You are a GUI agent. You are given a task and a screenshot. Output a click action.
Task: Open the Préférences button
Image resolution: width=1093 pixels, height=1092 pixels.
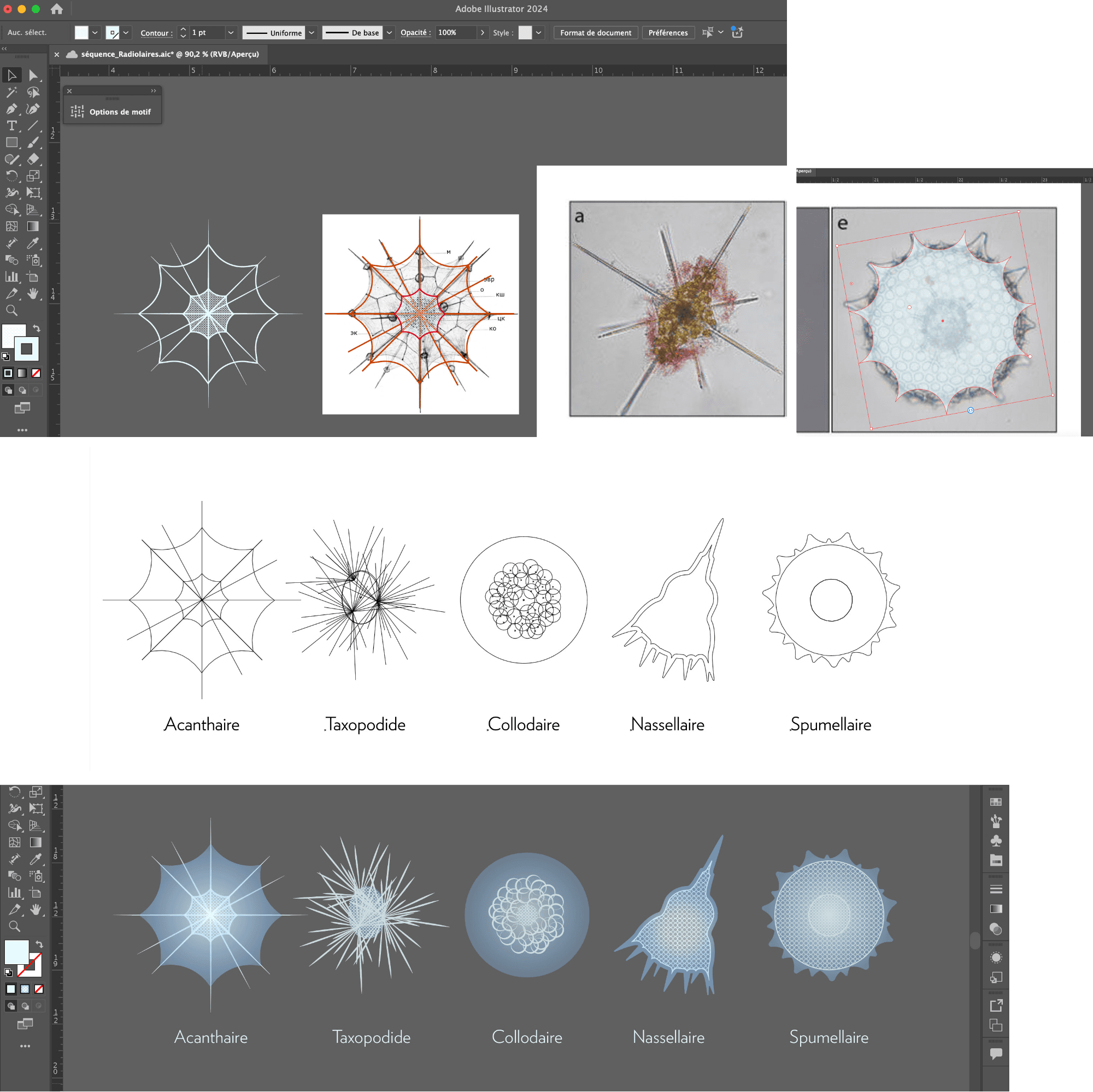[x=668, y=33]
